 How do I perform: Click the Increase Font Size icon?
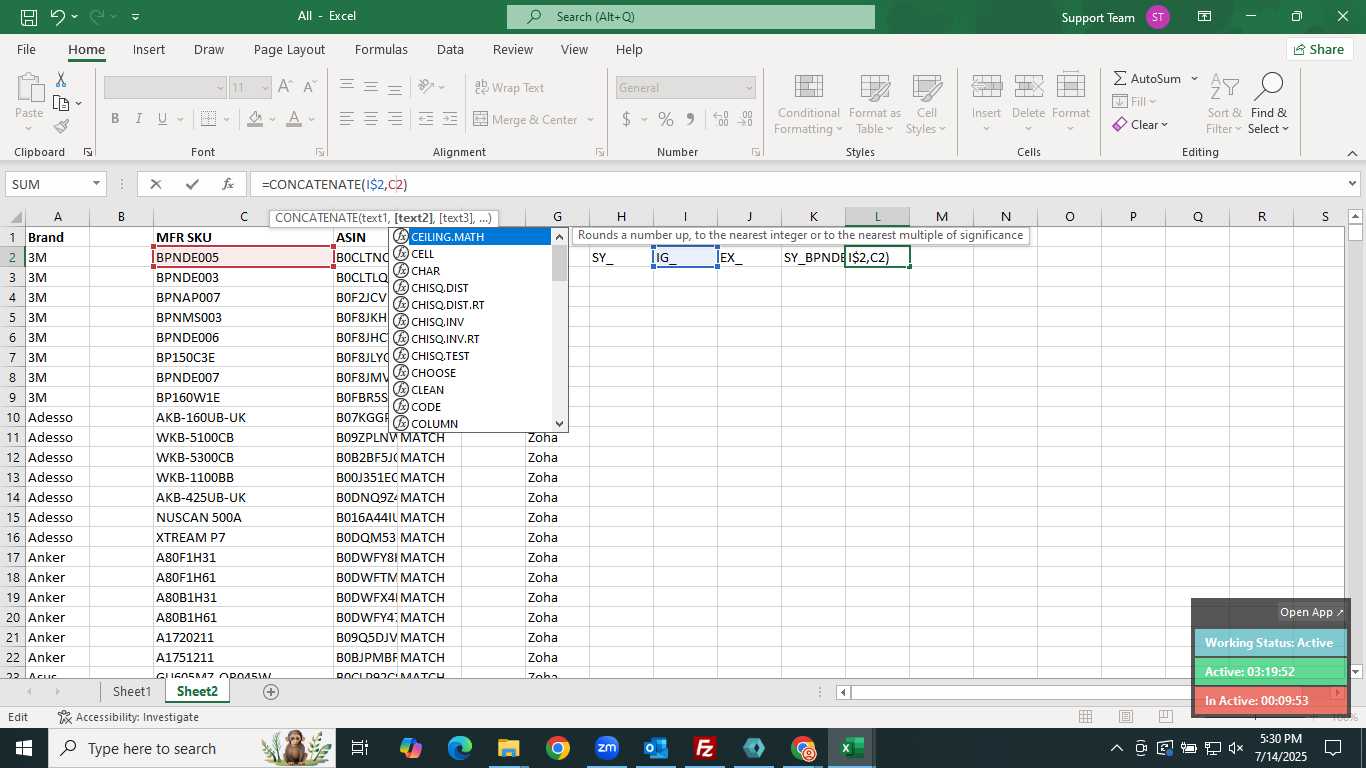[285, 87]
